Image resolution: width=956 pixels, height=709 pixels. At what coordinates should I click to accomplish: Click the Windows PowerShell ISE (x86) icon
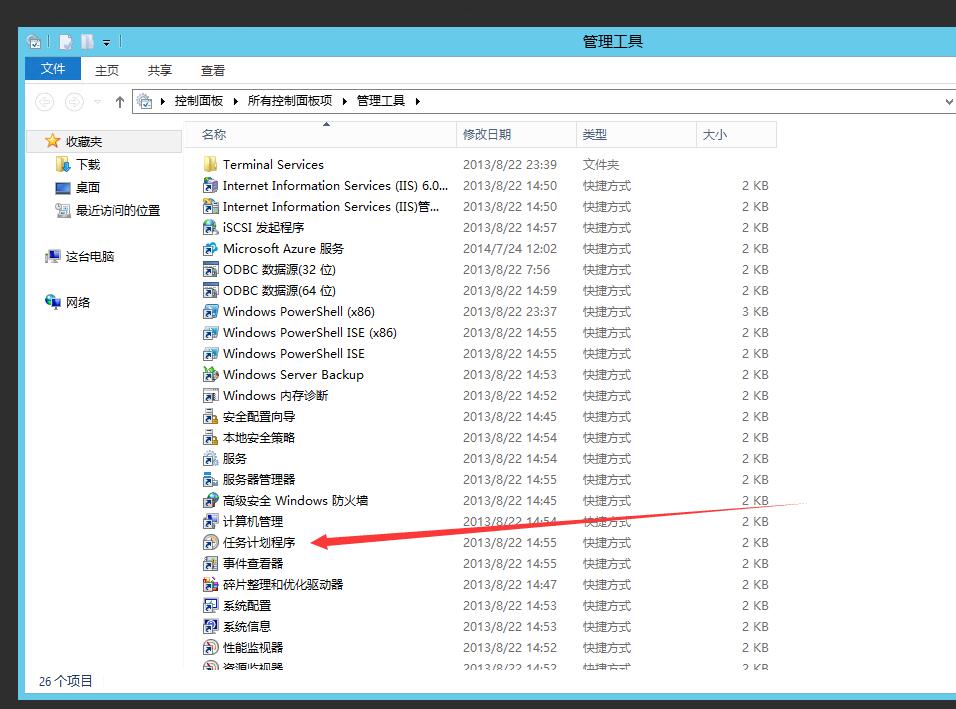click(210, 332)
